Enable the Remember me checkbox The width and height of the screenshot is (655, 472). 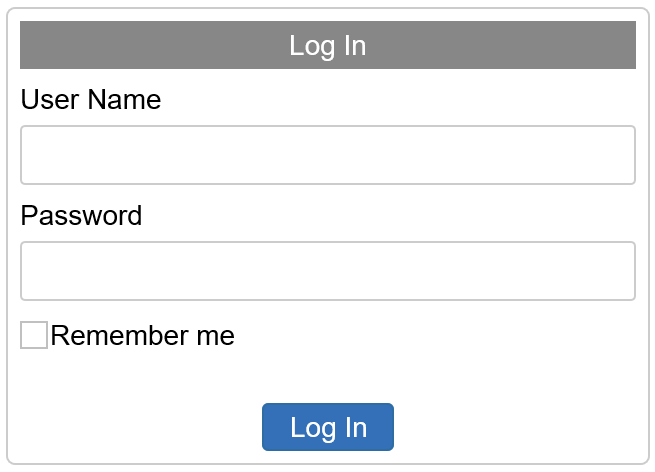pos(34,335)
